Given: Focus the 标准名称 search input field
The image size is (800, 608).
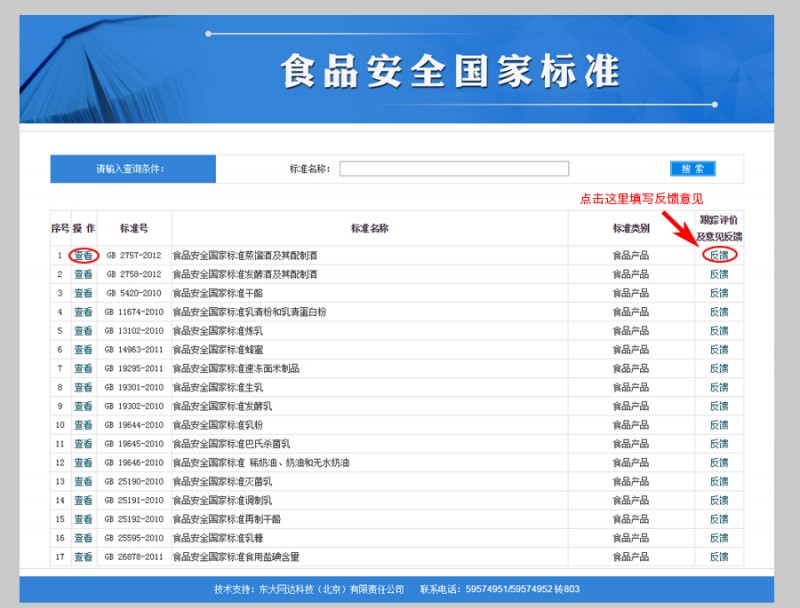Looking at the screenshot, I should pos(454,169).
